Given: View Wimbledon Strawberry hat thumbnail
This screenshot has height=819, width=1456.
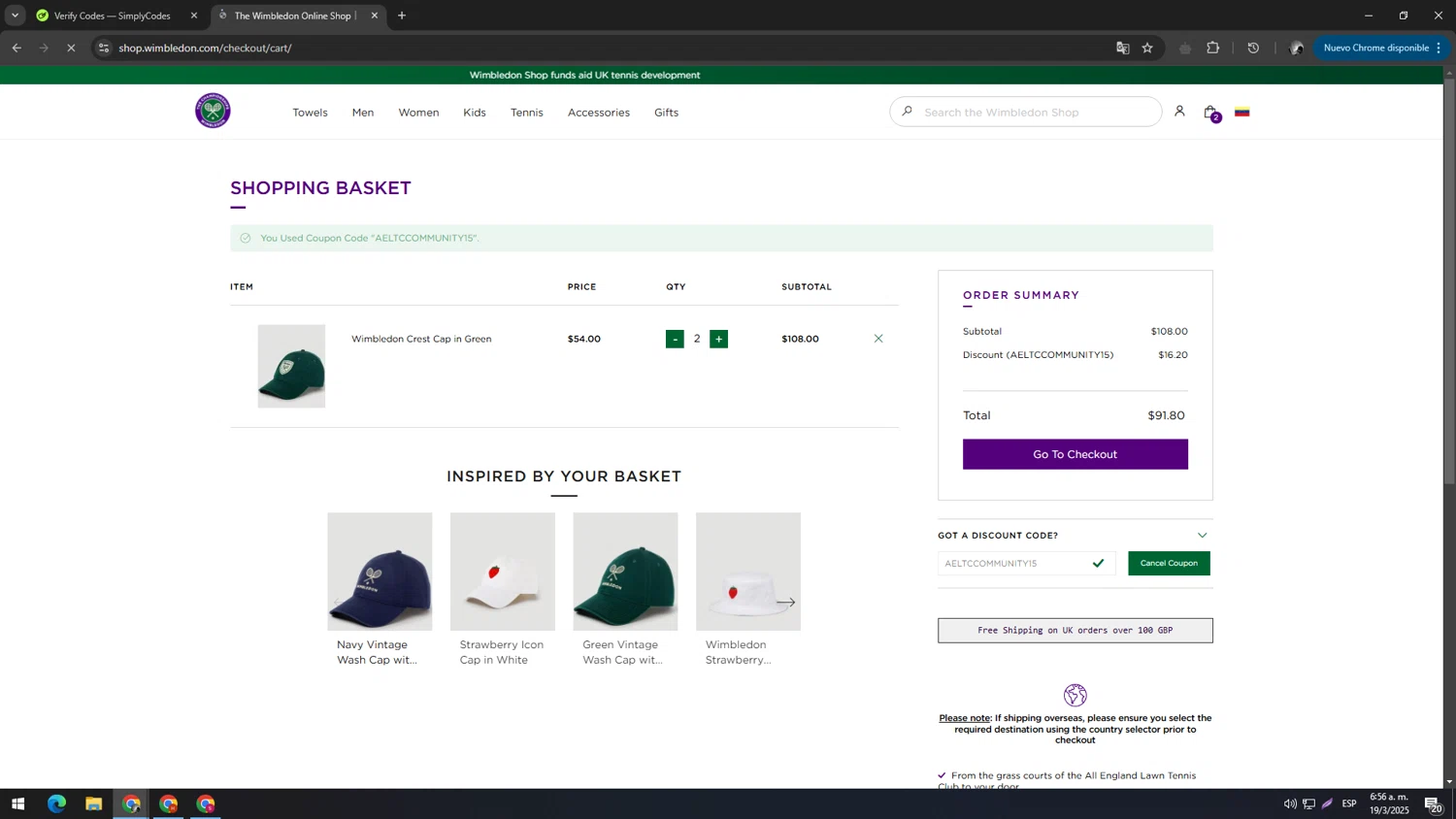Looking at the screenshot, I should click(x=748, y=572).
